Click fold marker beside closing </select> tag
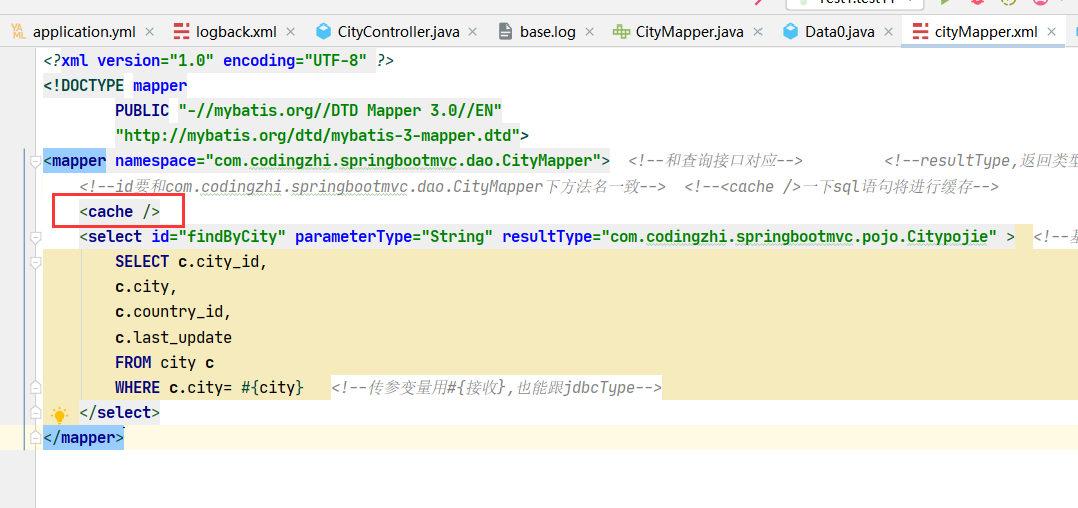Screen dimensions: 1078x508 tap(35, 387)
